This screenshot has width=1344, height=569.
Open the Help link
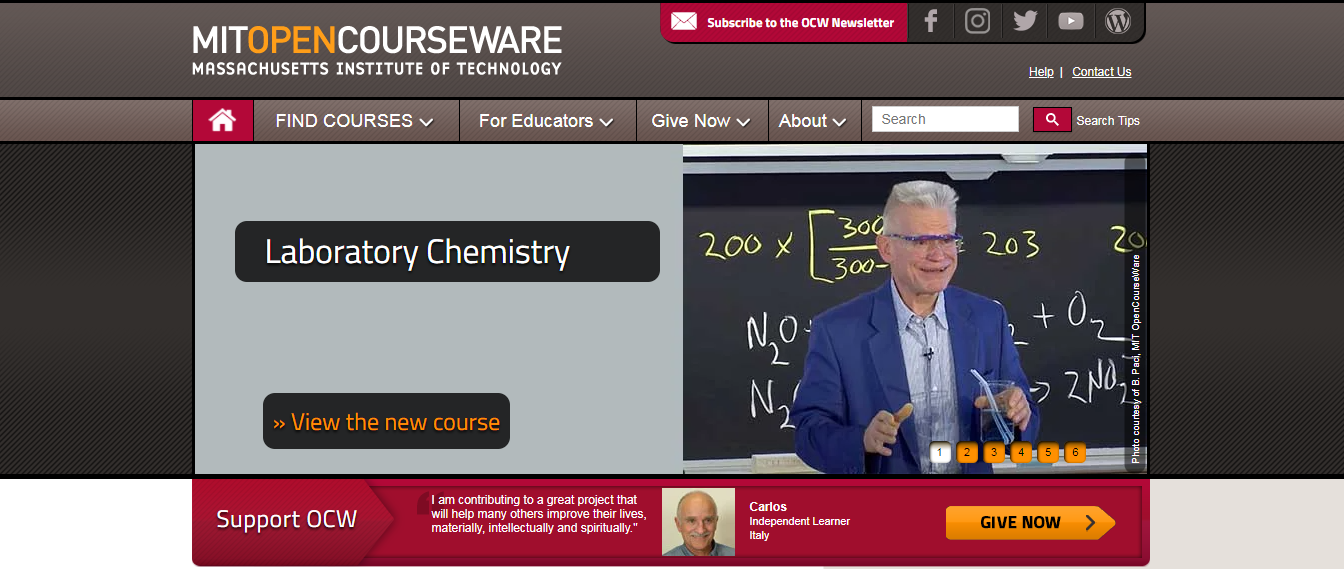tap(1041, 72)
